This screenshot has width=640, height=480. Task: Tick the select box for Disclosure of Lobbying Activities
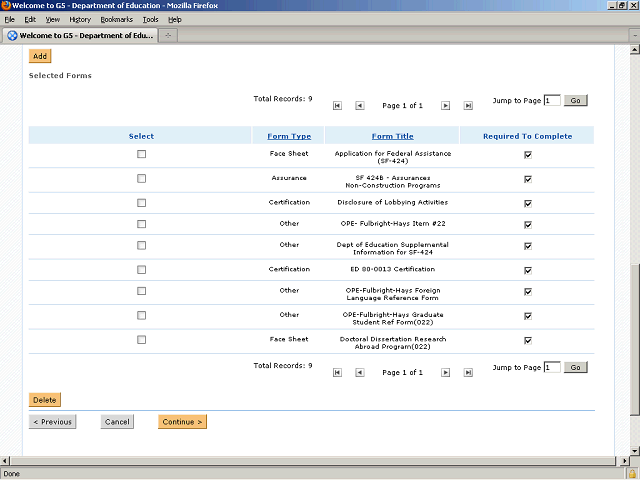(x=141, y=201)
